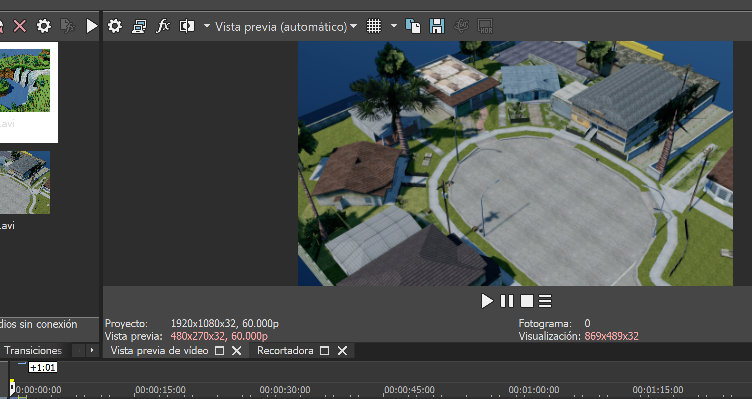Stop the video preview
The height and width of the screenshot is (399, 752).
click(527, 301)
